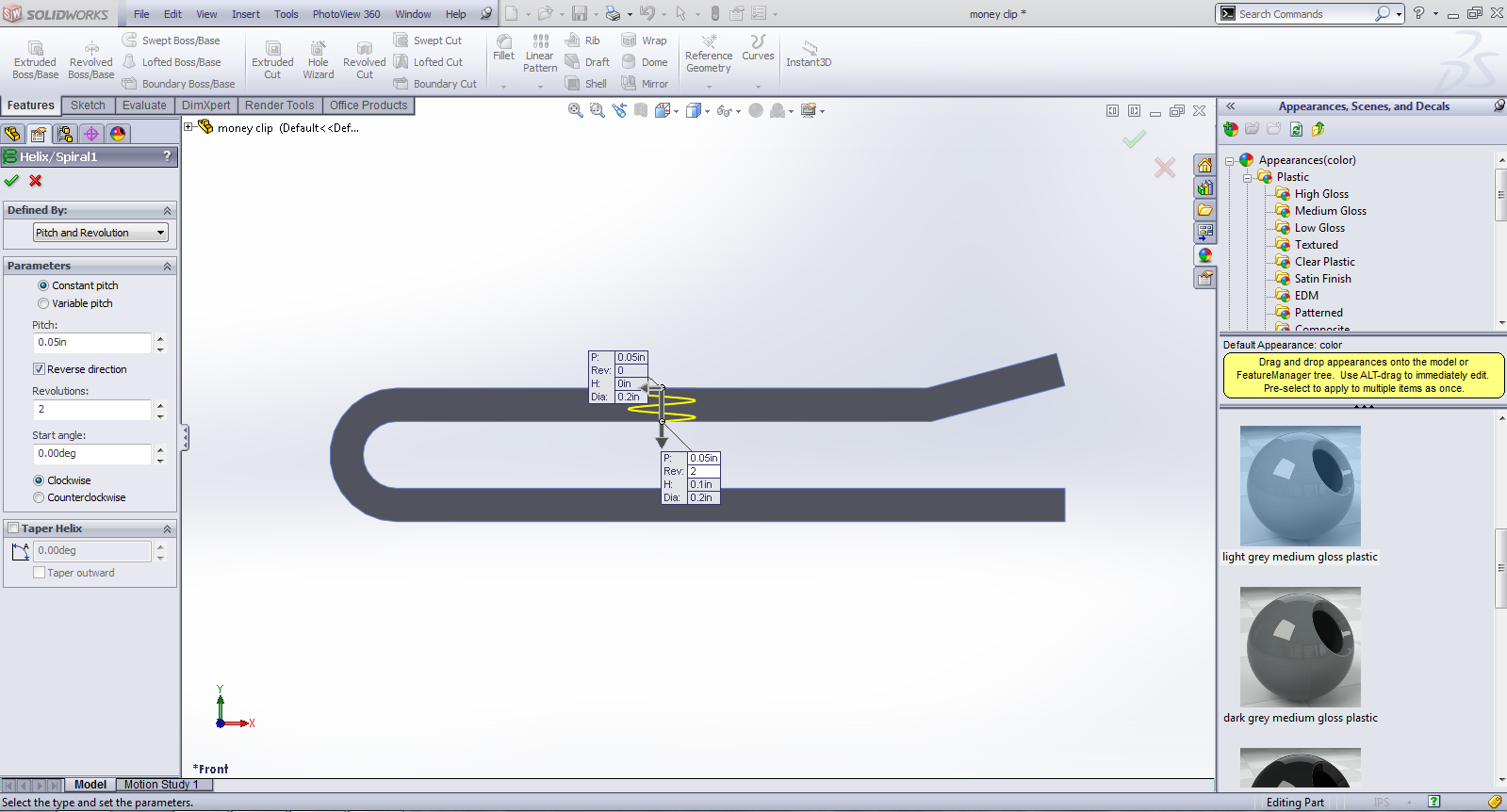The height and width of the screenshot is (812, 1507).
Task: Select Satin Finish appearance
Action: (1322, 279)
